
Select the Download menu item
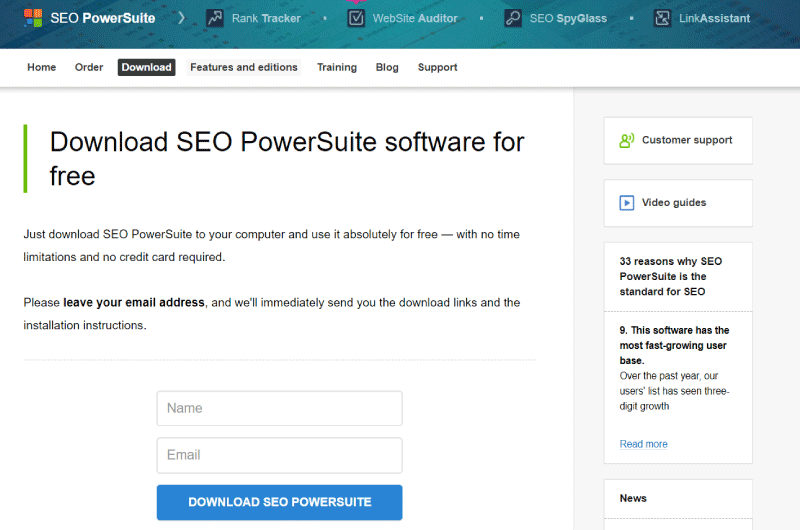point(146,67)
